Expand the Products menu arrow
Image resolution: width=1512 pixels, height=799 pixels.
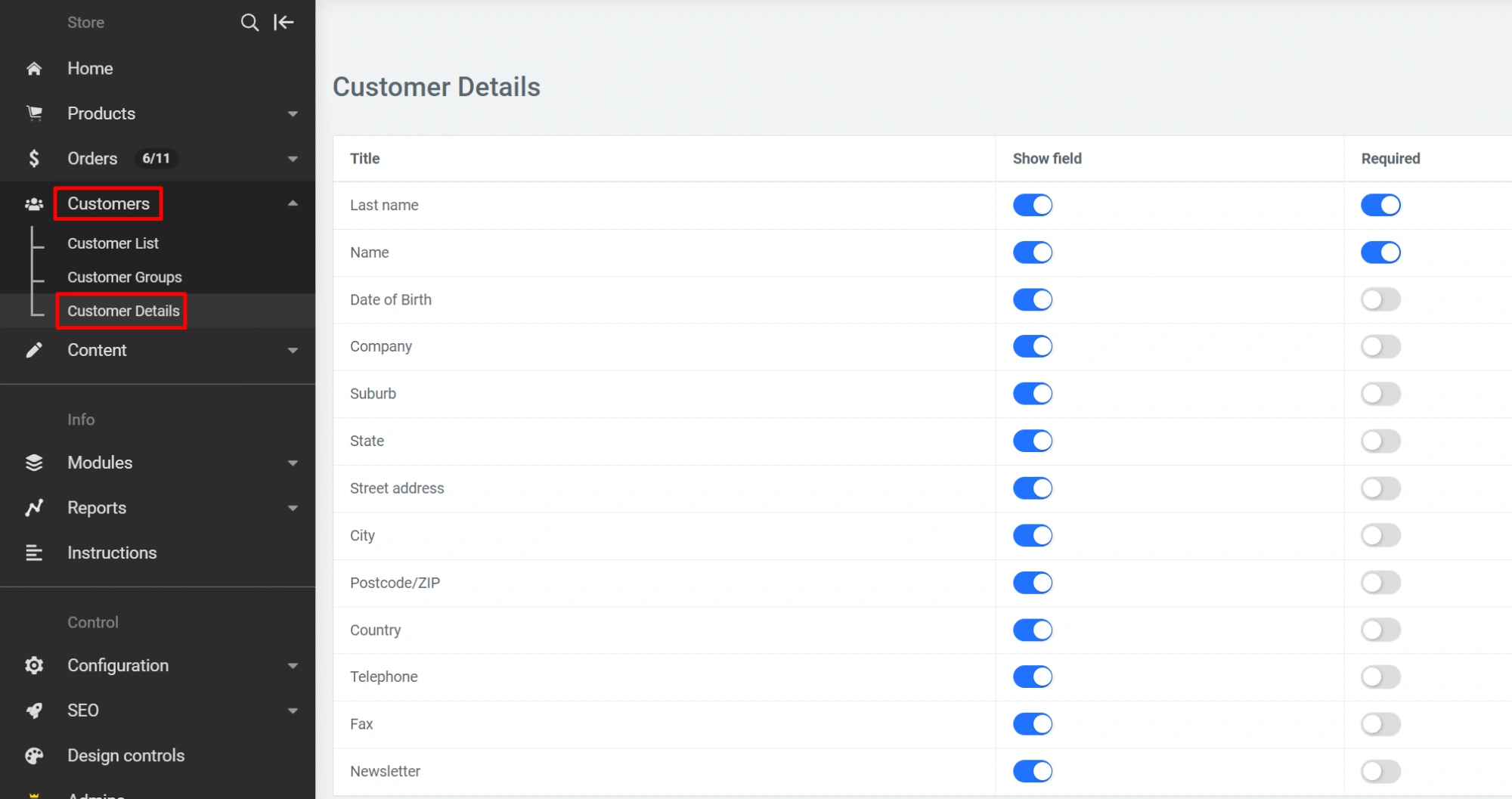point(293,114)
